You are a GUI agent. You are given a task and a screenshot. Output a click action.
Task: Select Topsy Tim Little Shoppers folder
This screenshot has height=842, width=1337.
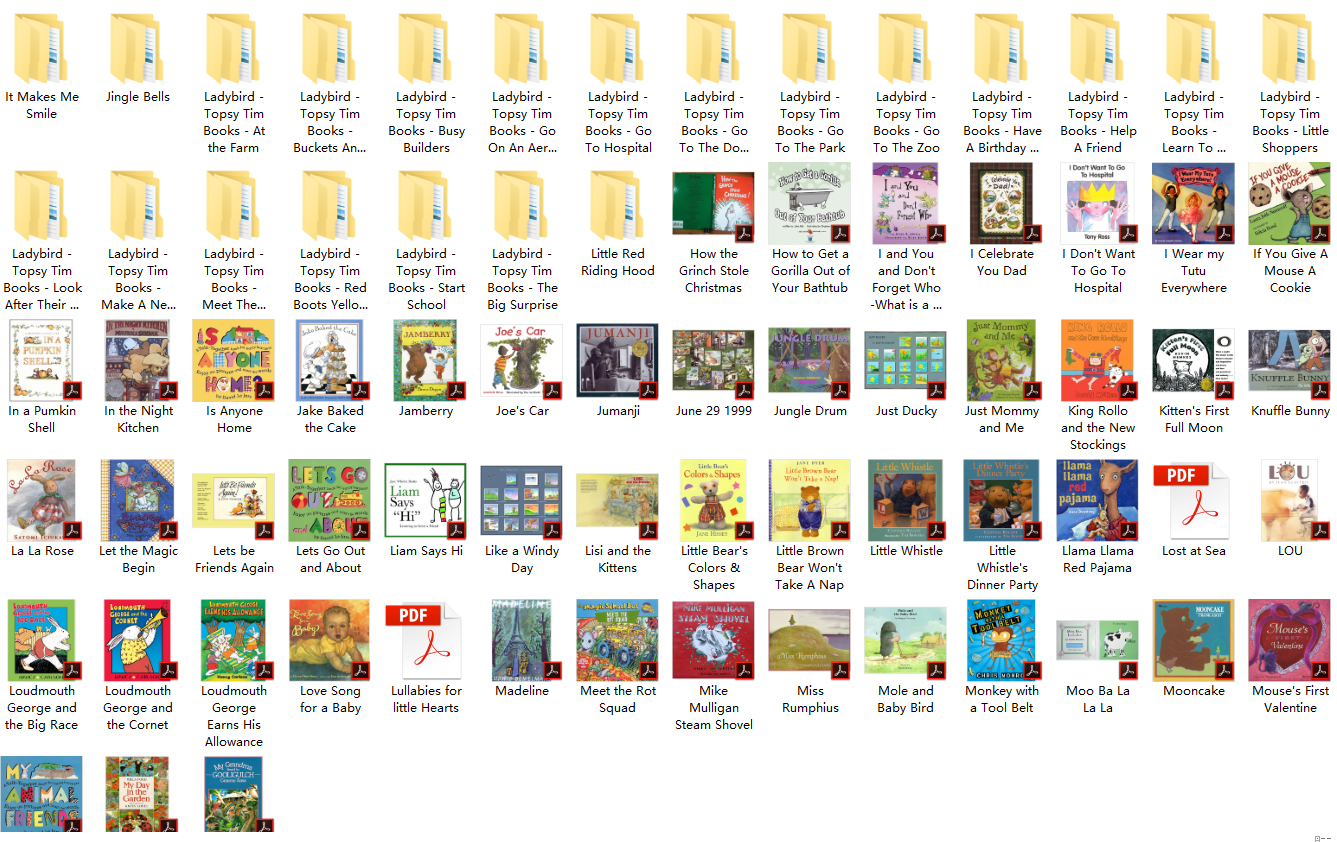coord(1289,50)
